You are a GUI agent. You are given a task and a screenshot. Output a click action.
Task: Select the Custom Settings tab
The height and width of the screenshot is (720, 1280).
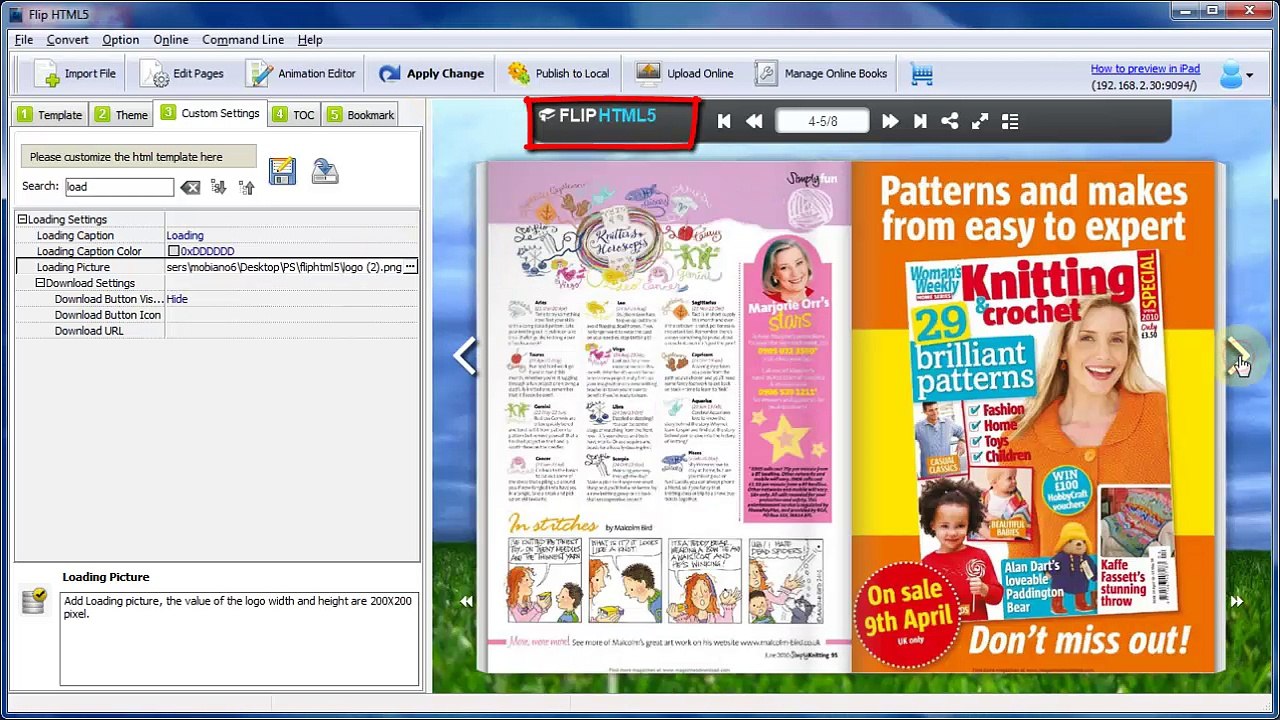[210, 113]
